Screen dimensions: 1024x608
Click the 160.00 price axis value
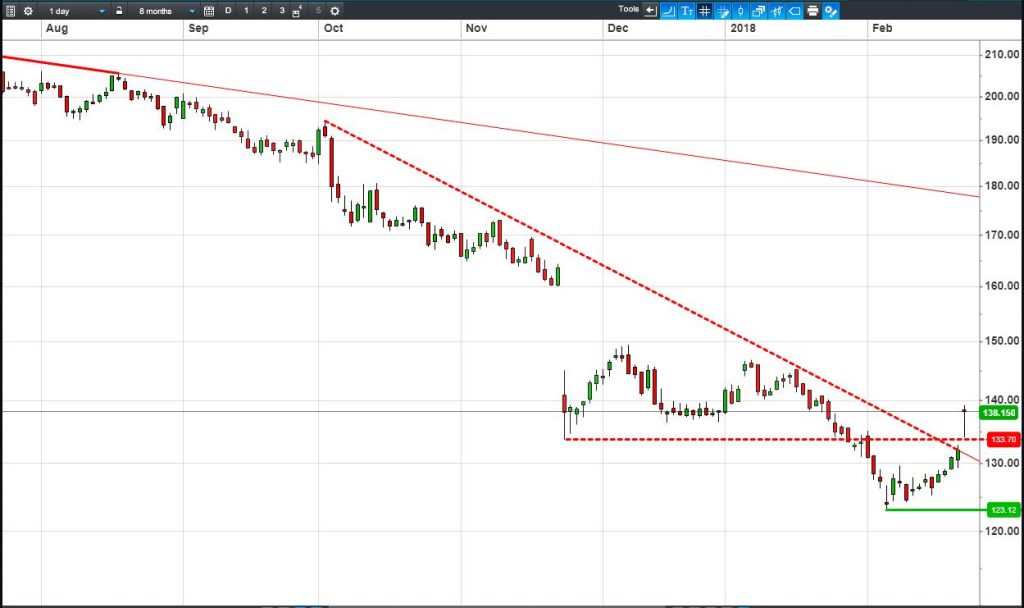1002,285
